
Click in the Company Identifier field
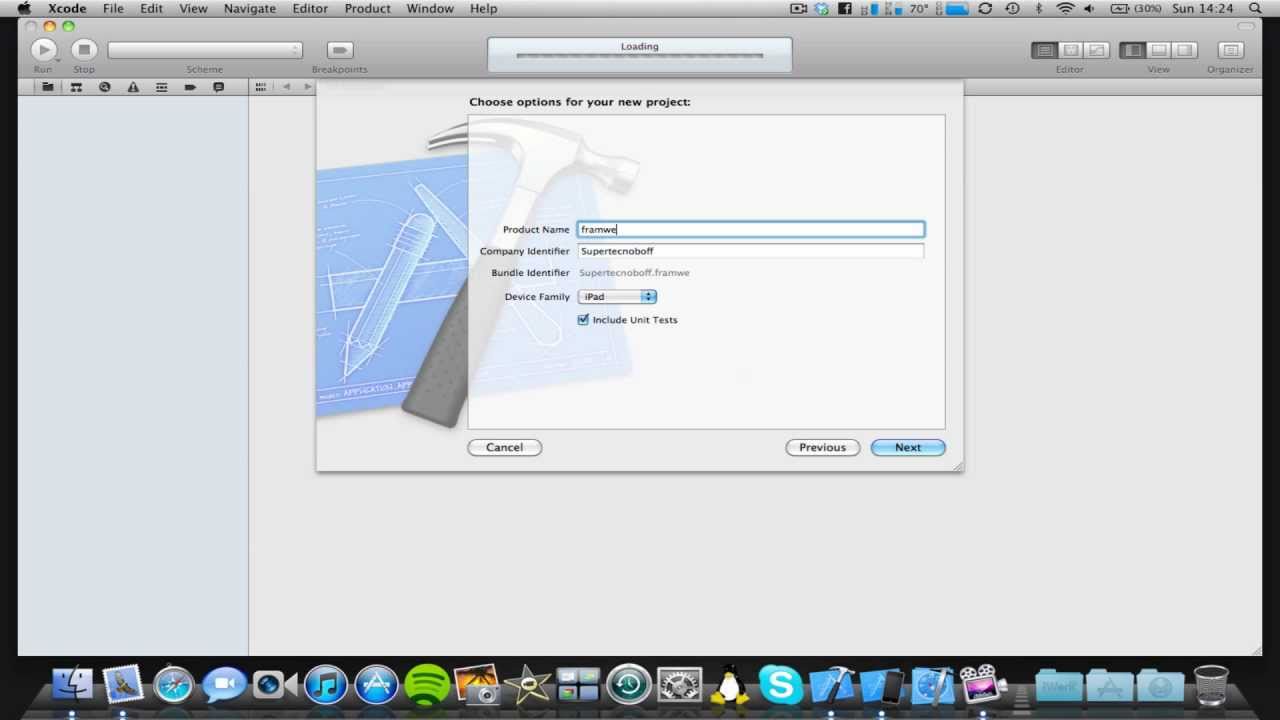pyautogui.click(x=751, y=251)
